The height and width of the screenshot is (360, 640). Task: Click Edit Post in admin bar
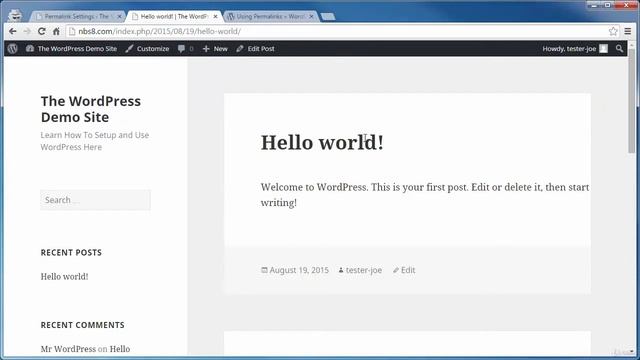(x=256, y=49)
